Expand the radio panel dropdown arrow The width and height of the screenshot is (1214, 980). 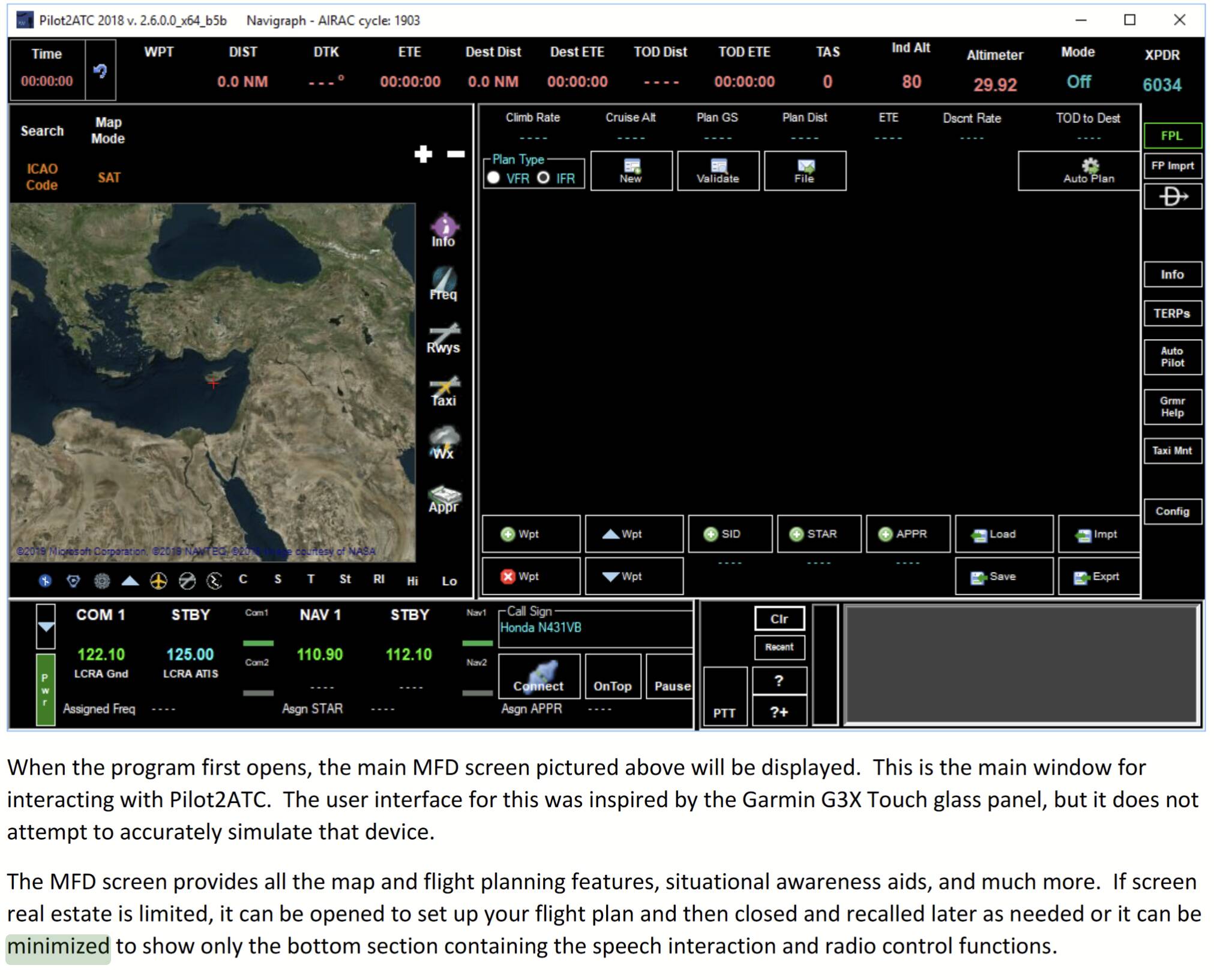(x=46, y=626)
